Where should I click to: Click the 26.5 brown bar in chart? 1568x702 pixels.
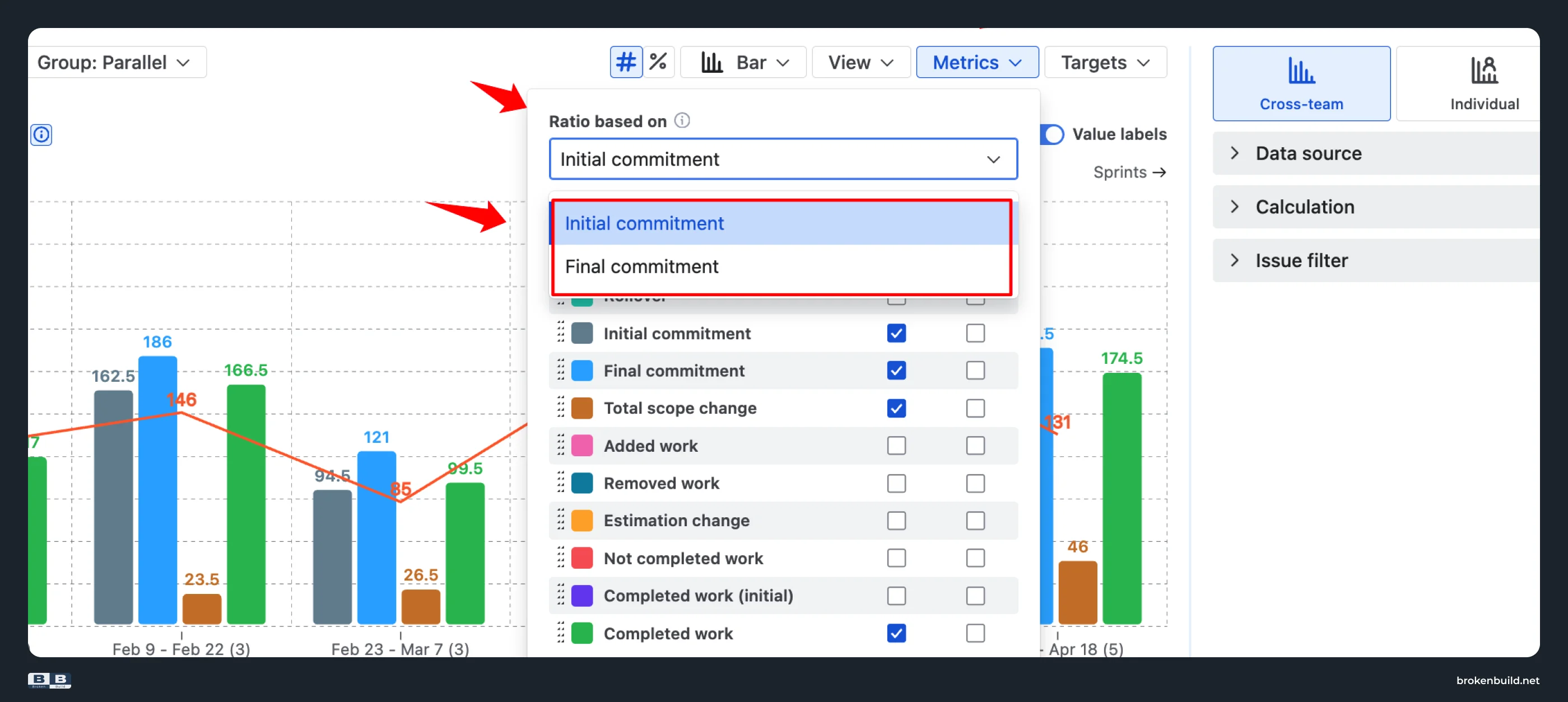pyautogui.click(x=421, y=607)
